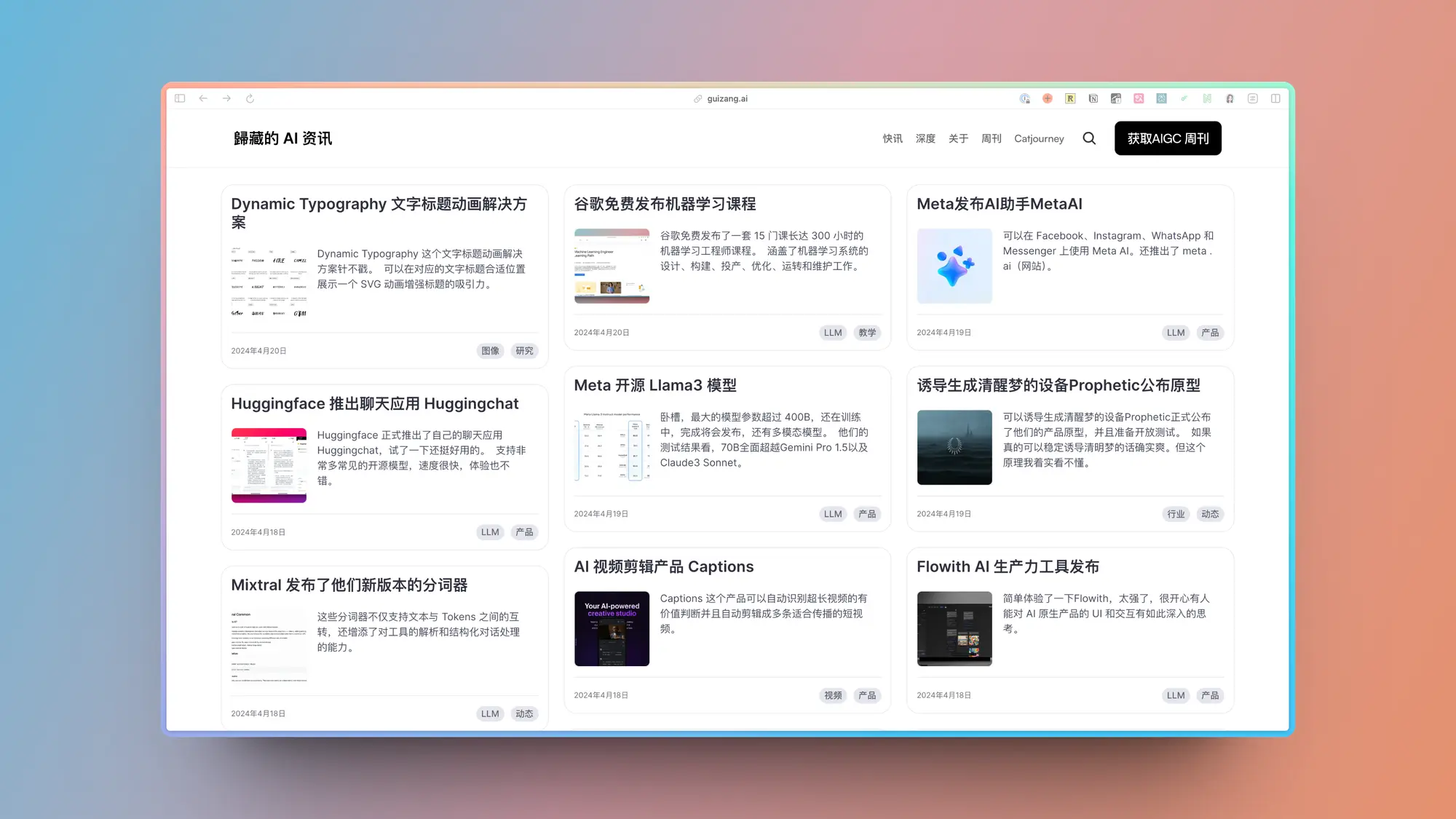Image resolution: width=1456 pixels, height=819 pixels.
Task: Select the 图像 tag on Dynamic Typography
Action: (x=491, y=351)
